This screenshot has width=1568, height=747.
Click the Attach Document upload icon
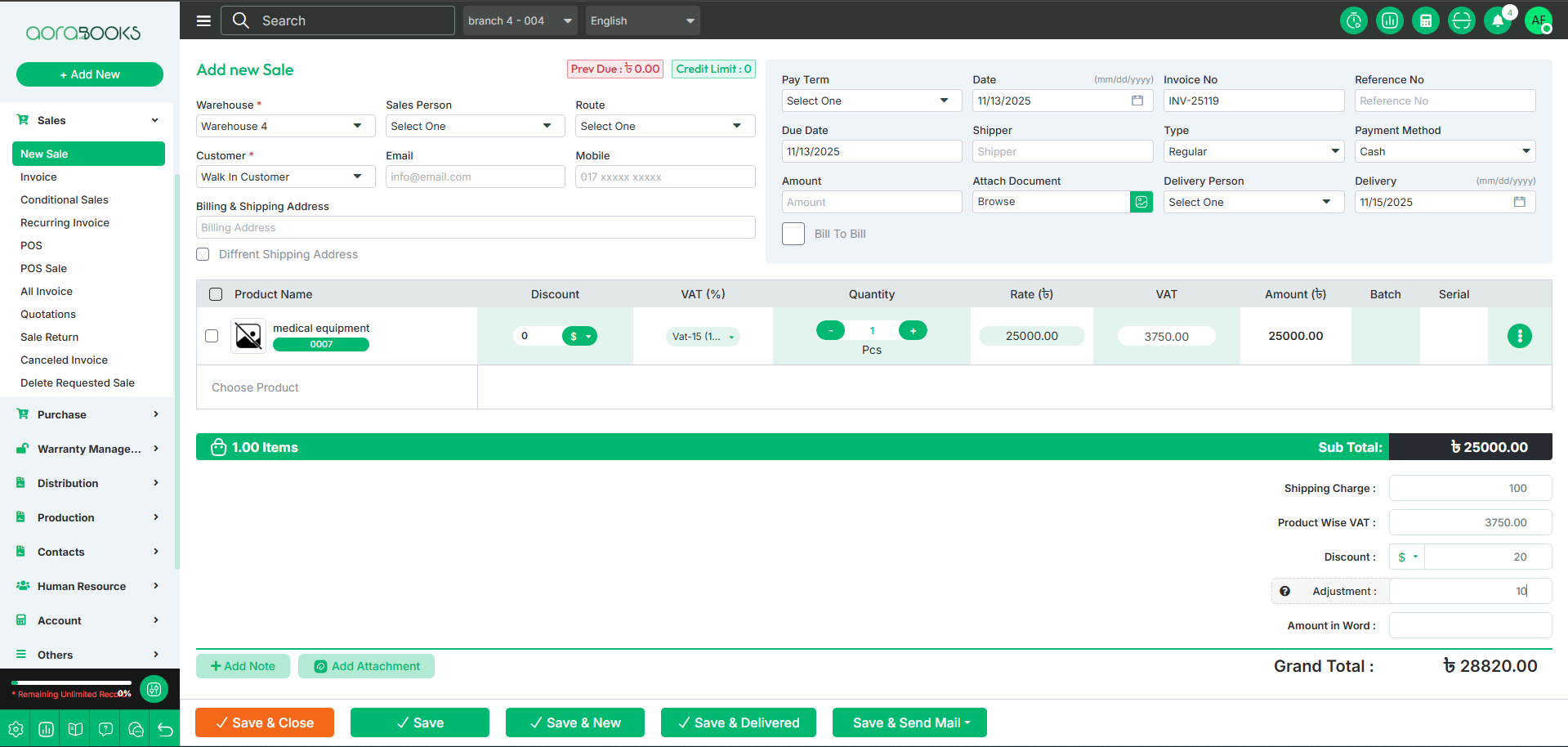pos(1141,202)
